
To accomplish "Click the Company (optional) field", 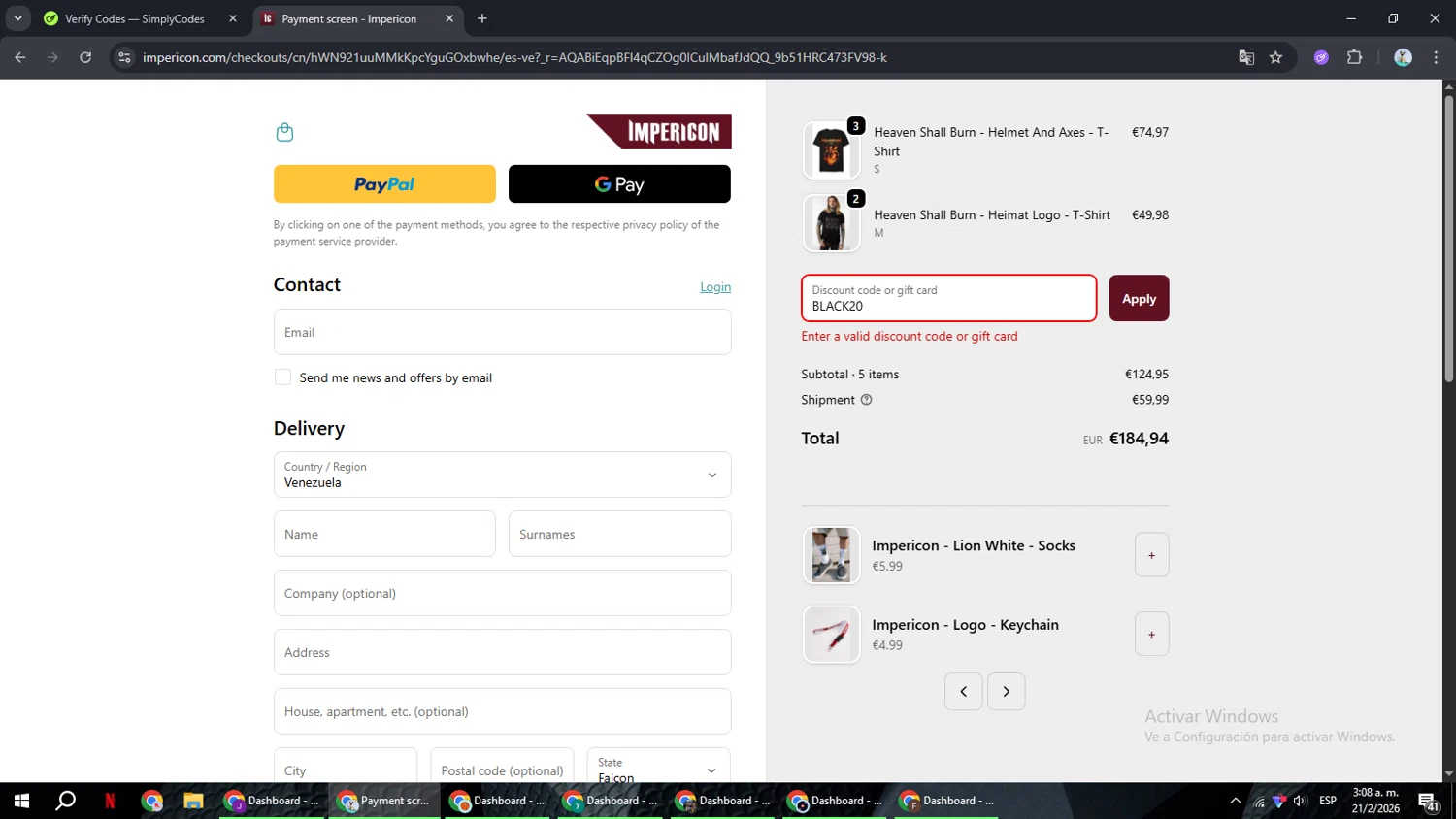I will (502, 593).
